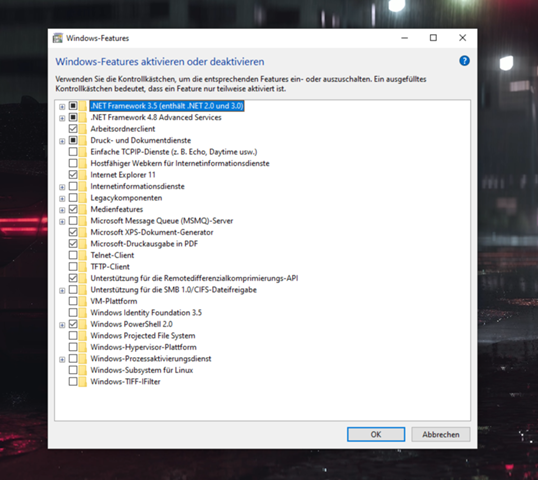The height and width of the screenshot is (480, 538).
Task: Uncheck the Arbeitsordnerclient checkbox
Action: click(x=73, y=129)
